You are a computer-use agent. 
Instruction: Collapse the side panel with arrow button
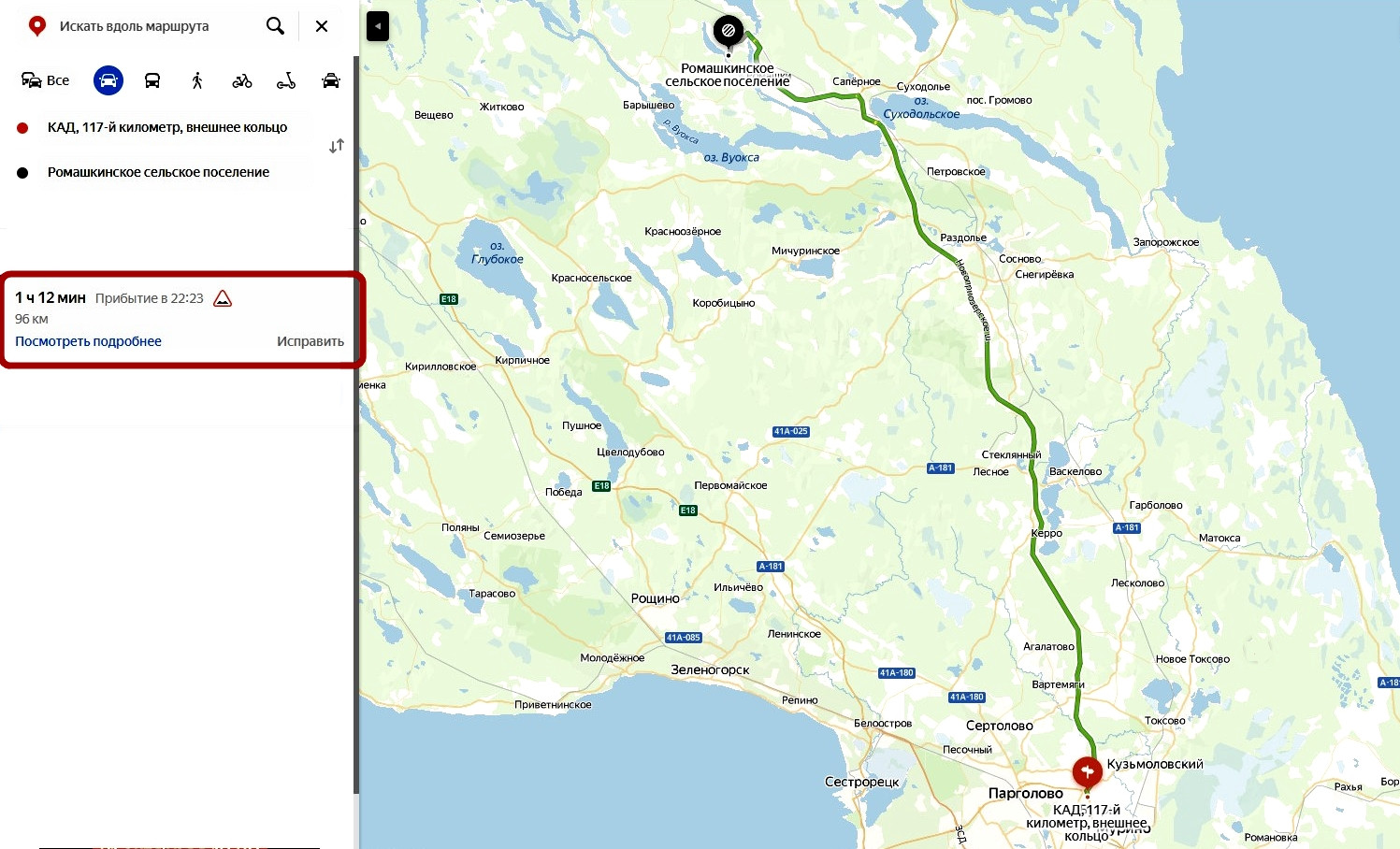click(x=377, y=26)
